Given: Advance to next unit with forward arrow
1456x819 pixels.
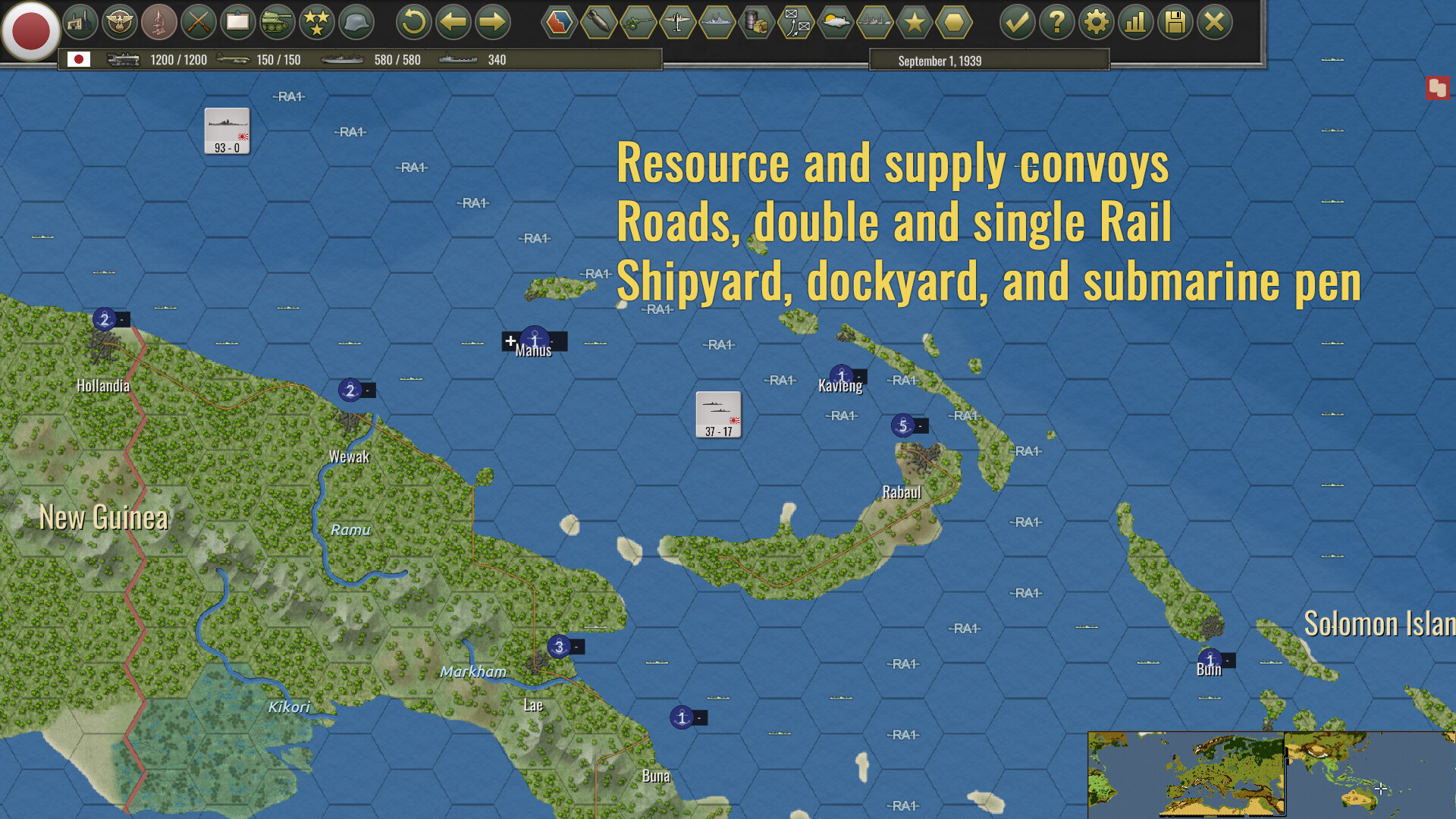Looking at the screenshot, I should [x=492, y=22].
